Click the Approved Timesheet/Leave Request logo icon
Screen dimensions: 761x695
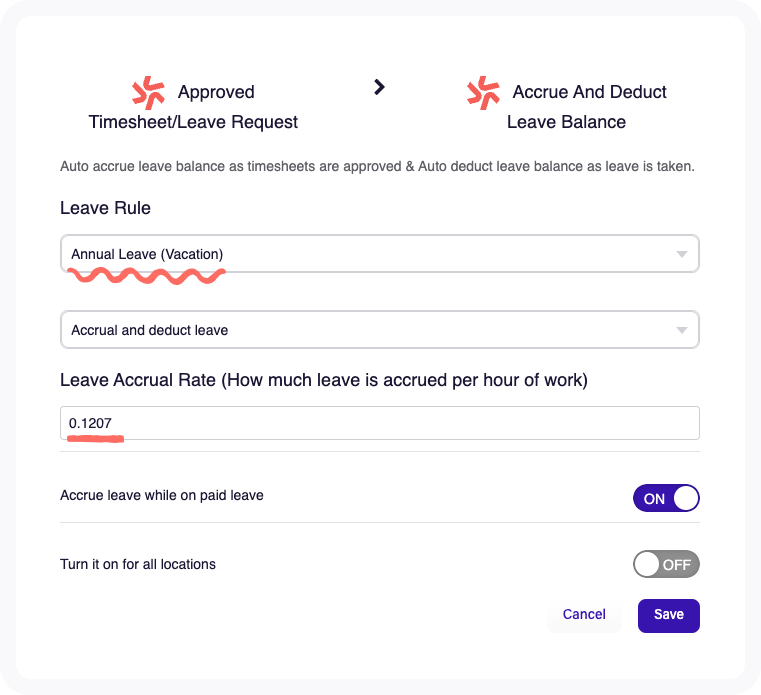(149, 92)
